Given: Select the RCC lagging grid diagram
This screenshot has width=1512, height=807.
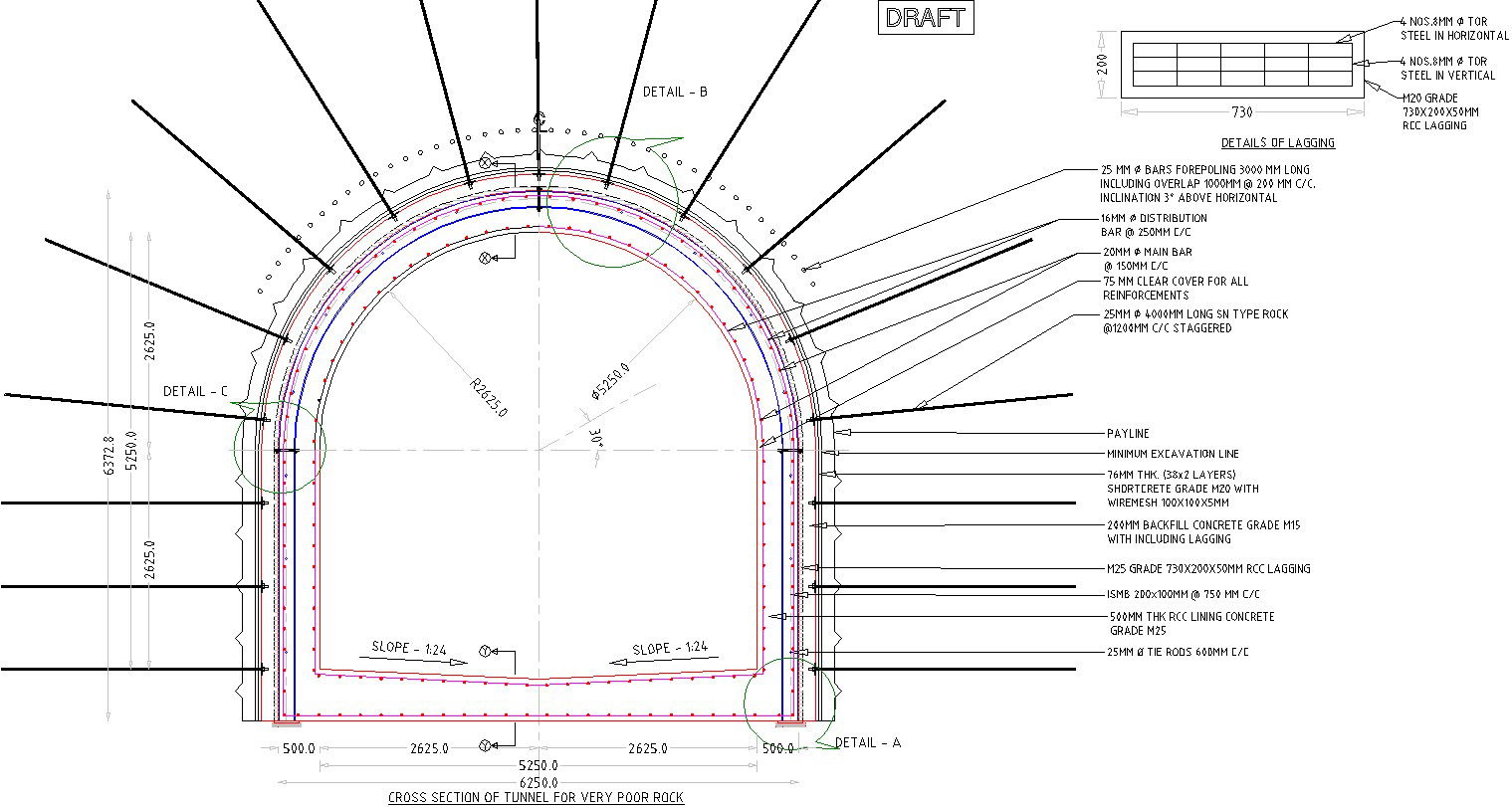Looking at the screenshot, I should pos(1242,65).
